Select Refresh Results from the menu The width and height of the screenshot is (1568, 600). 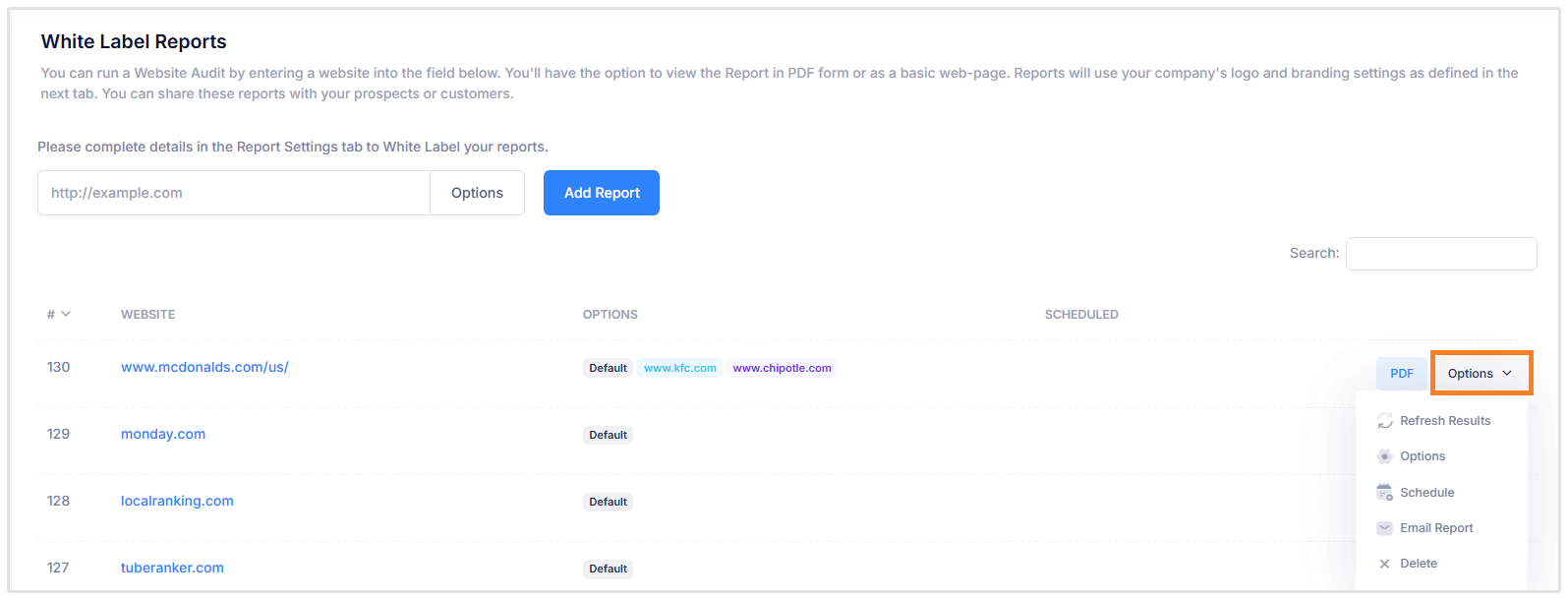[1444, 421]
